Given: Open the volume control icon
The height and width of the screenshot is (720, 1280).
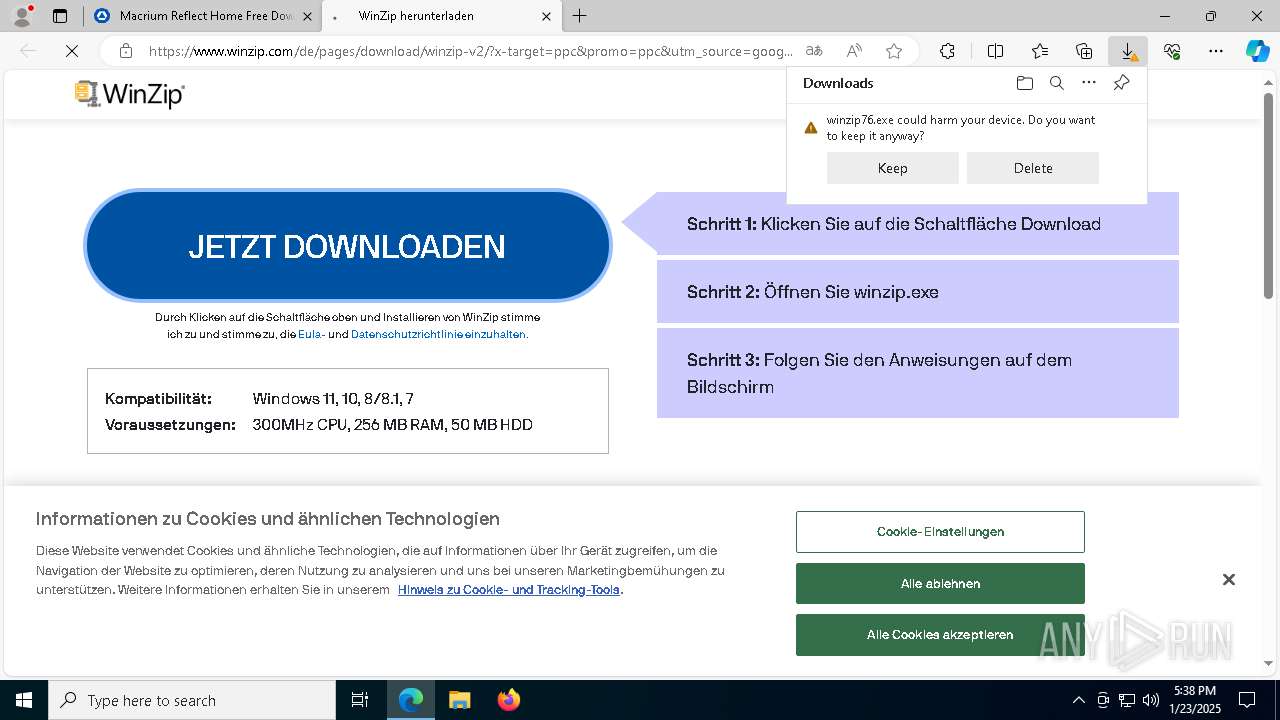Looking at the screenshot, I should tap(1151, 700).
